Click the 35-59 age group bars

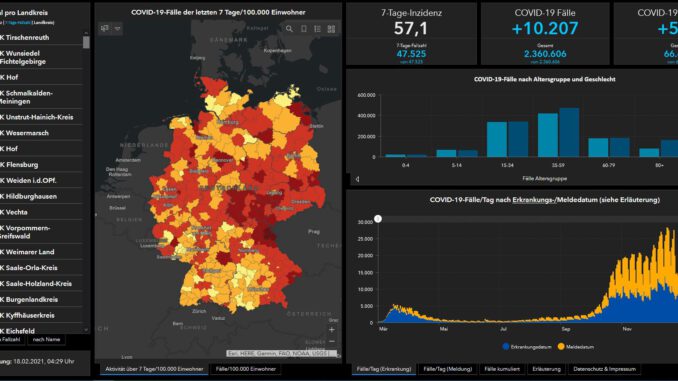pyautogui.click(x=558, y=132)
